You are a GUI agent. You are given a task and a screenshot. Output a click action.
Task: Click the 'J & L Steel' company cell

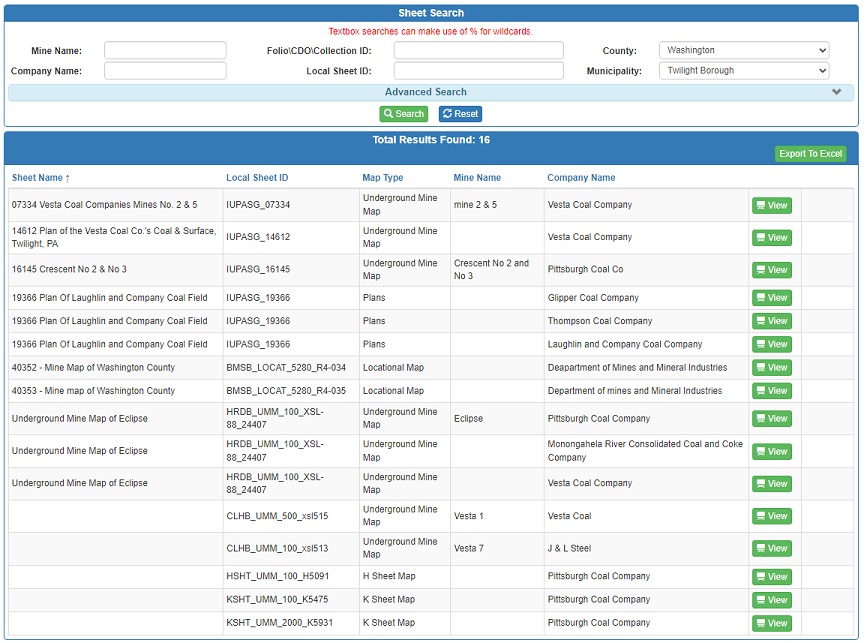click(569, 548)
